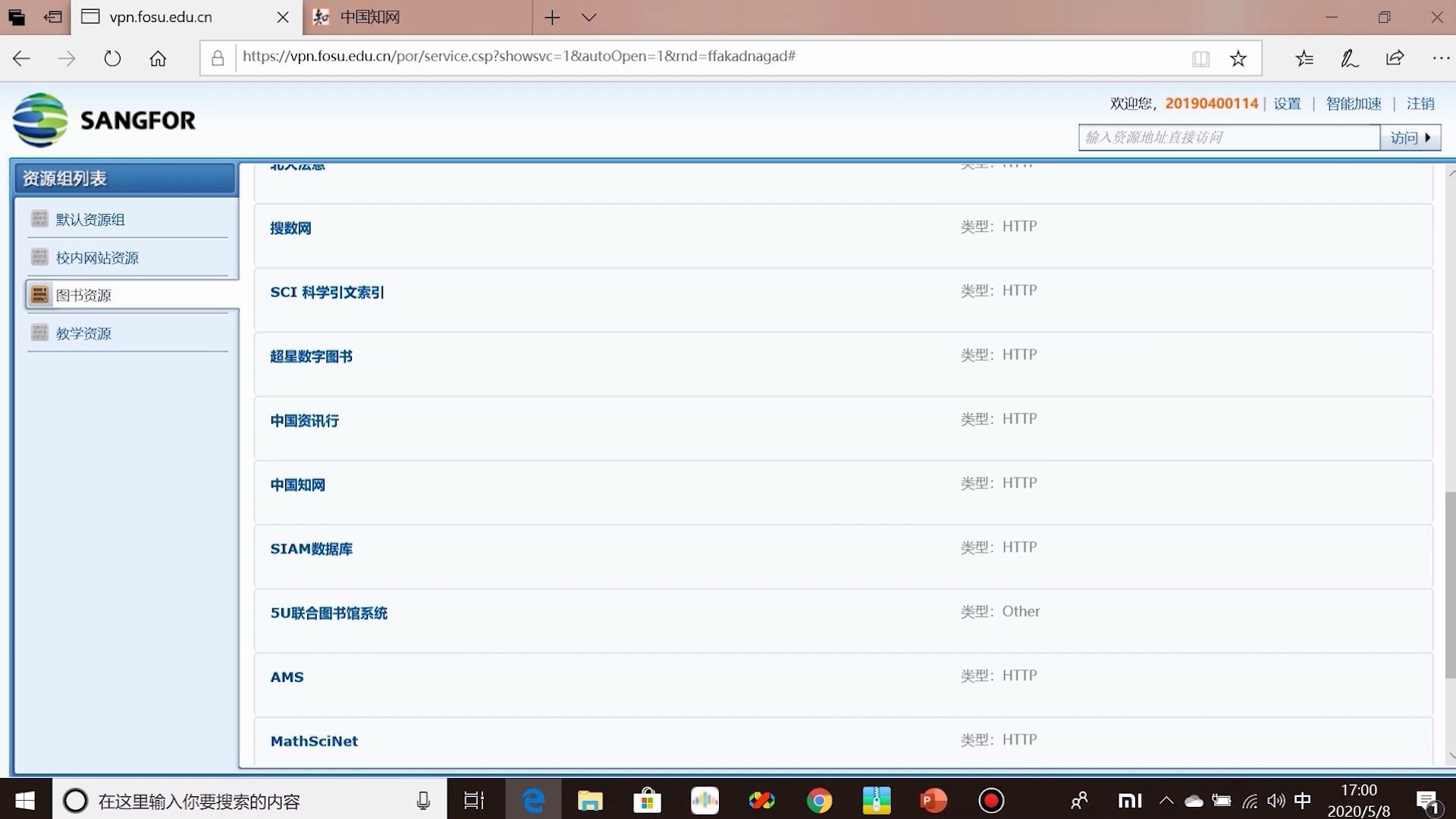The image size is (1456, 819).
Task: Click the 中 input method indicator
Action: (x=1303, y=801)
